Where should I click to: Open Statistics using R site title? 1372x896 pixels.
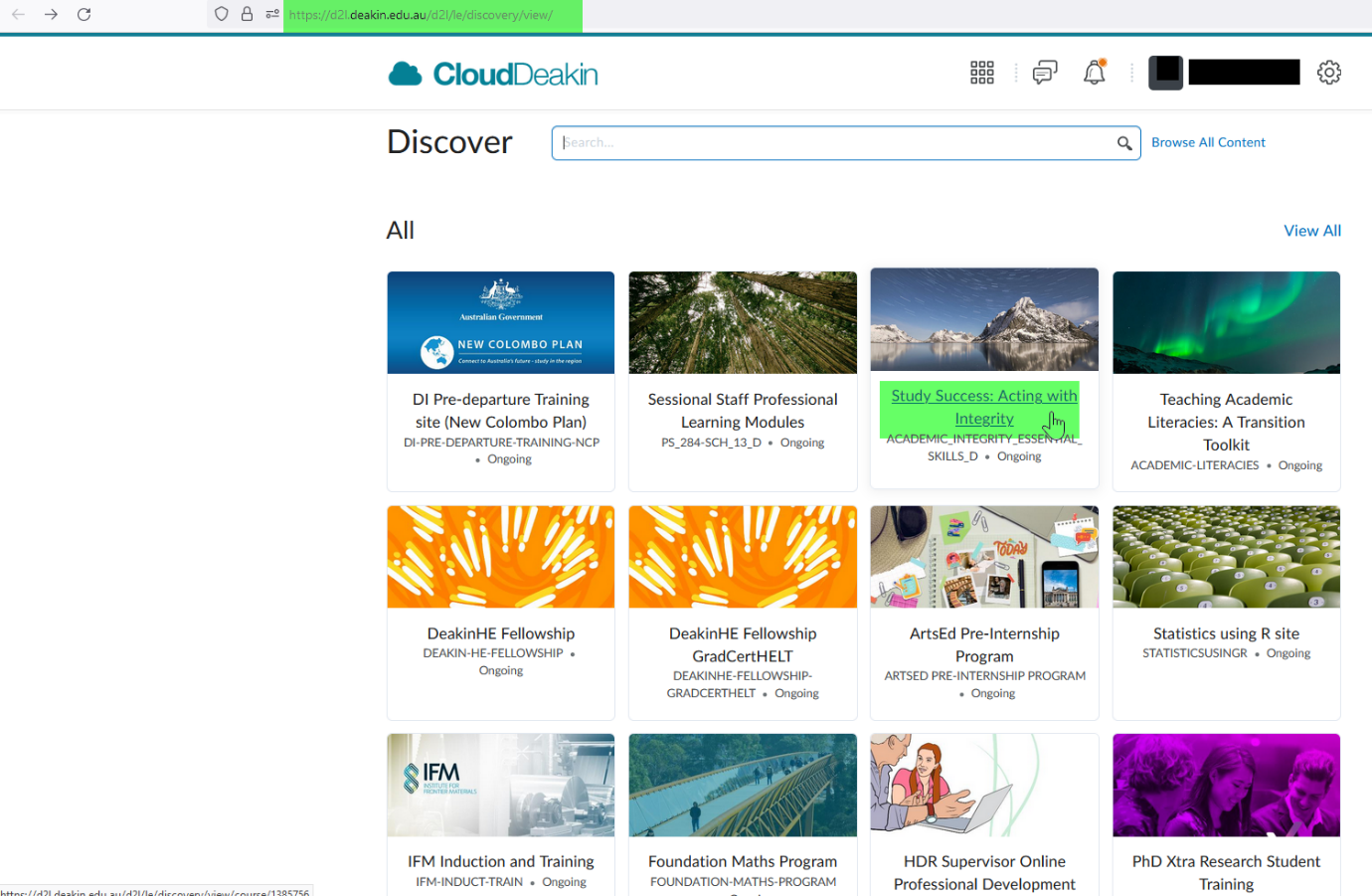[1226, 633]
